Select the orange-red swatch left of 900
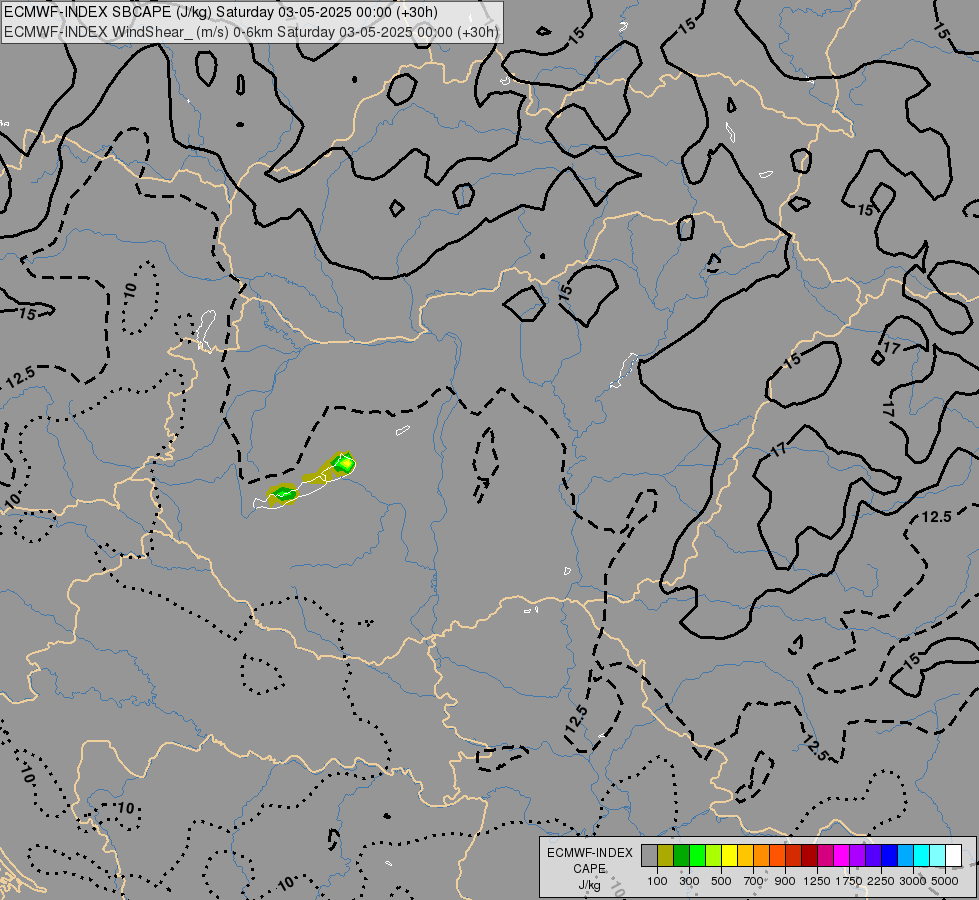Image resolution: width=979 pixels, height=900 pixels. pos(777,855)
